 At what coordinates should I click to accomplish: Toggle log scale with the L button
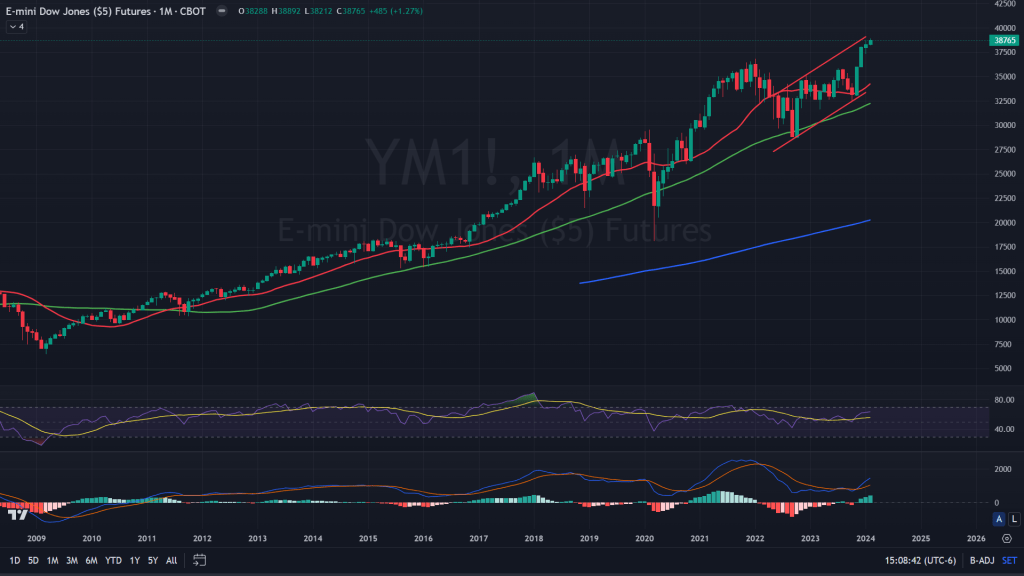tap(1012, 518)
